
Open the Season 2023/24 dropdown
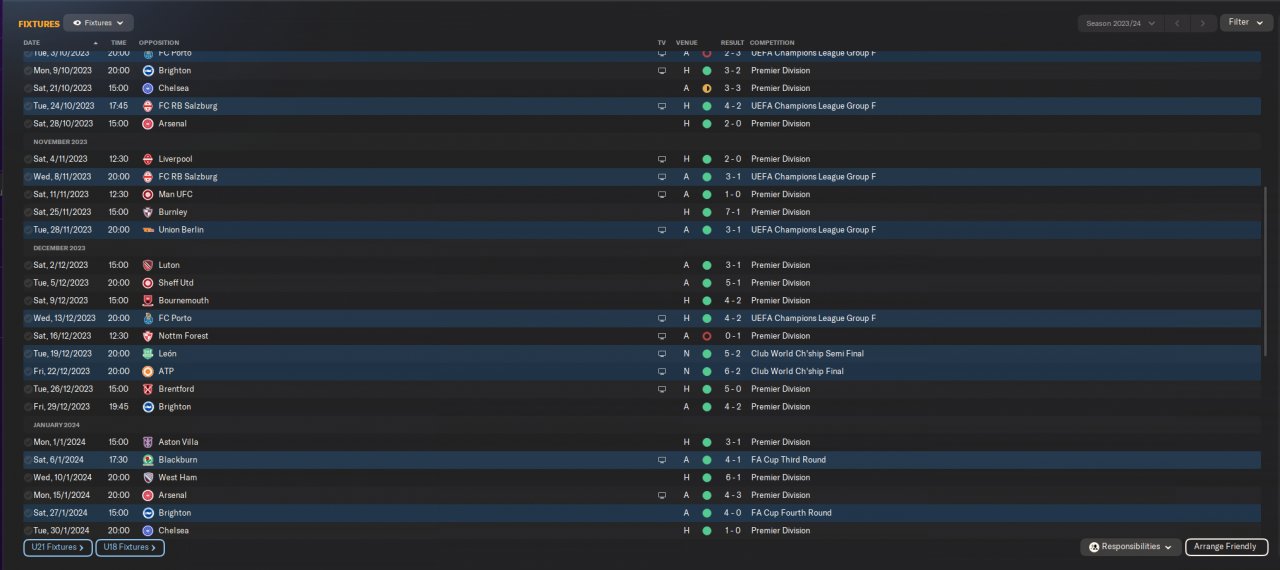pyautogui.click(x=1120, y=23)
